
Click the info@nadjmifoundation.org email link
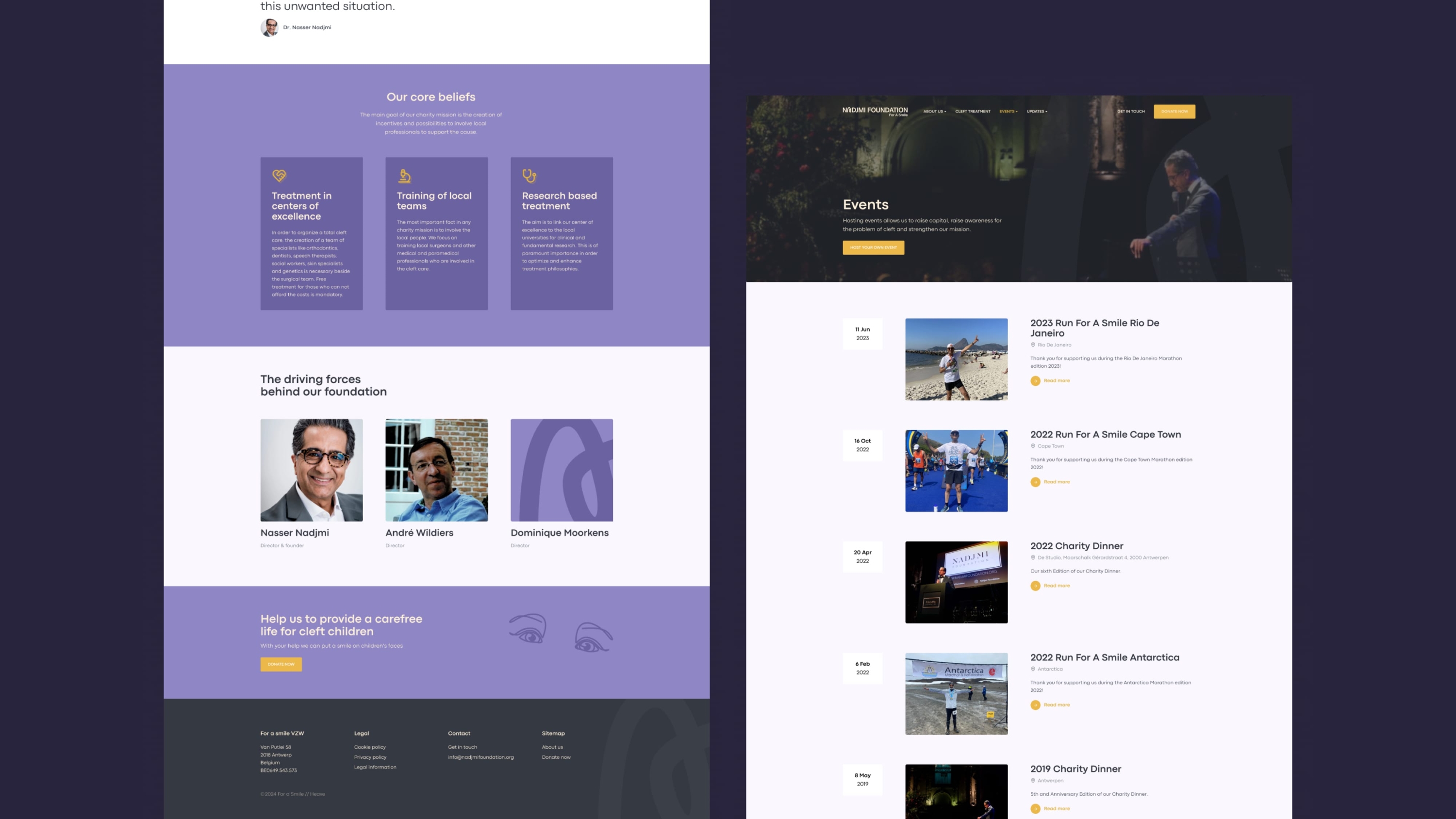pyautogui.click(x=480, y=757)
